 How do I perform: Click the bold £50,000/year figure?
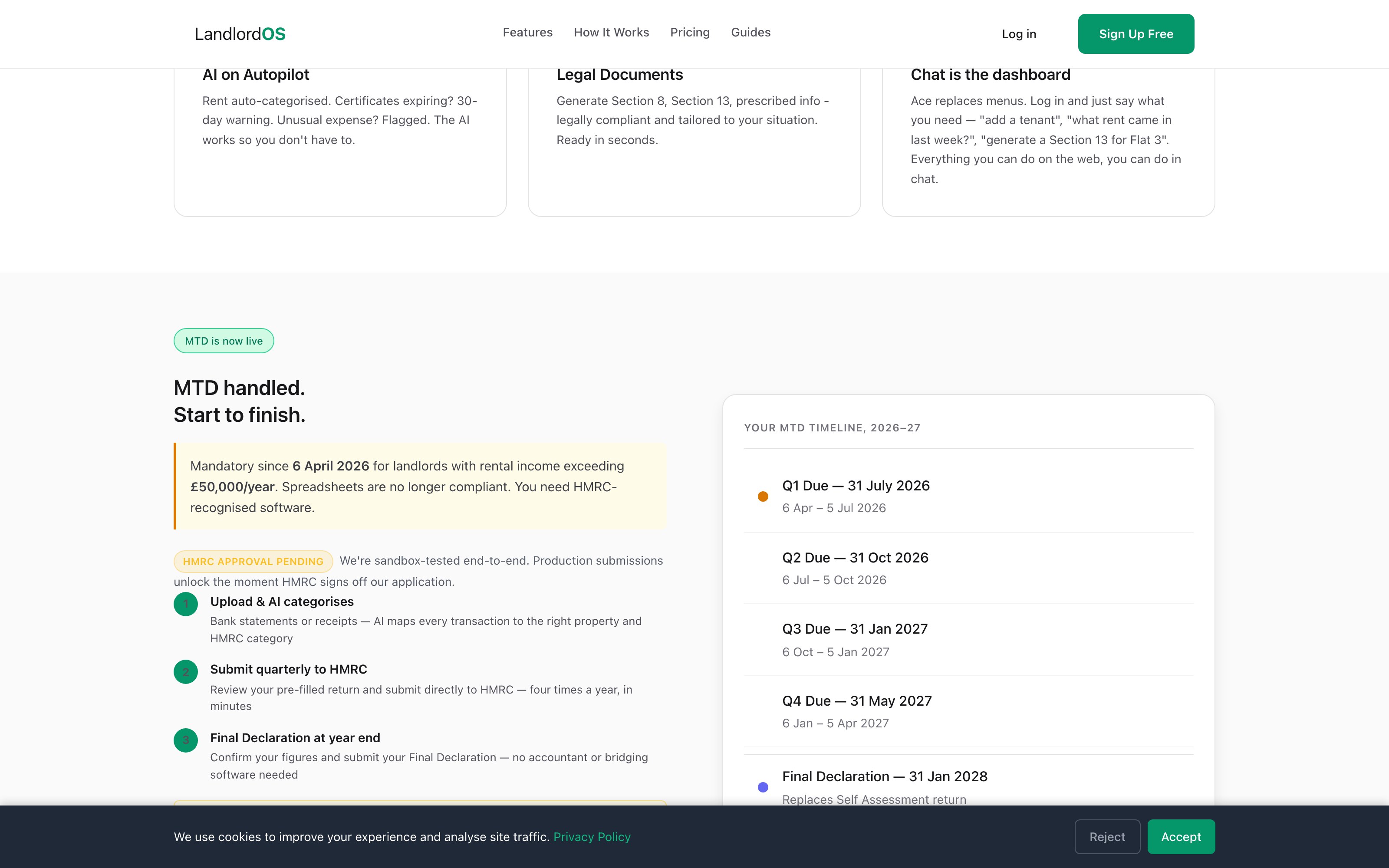pos(233,487)
